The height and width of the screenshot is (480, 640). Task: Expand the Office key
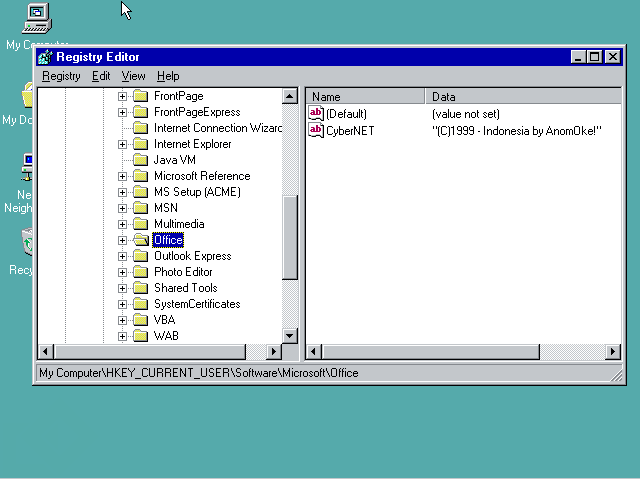122,240
